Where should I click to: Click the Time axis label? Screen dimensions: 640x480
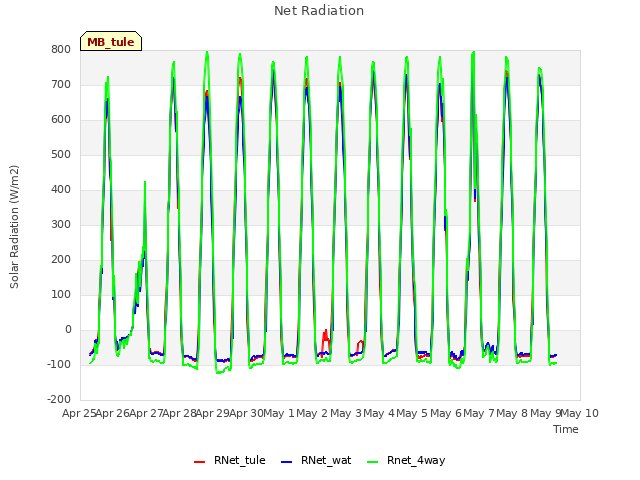click(566, 429)
